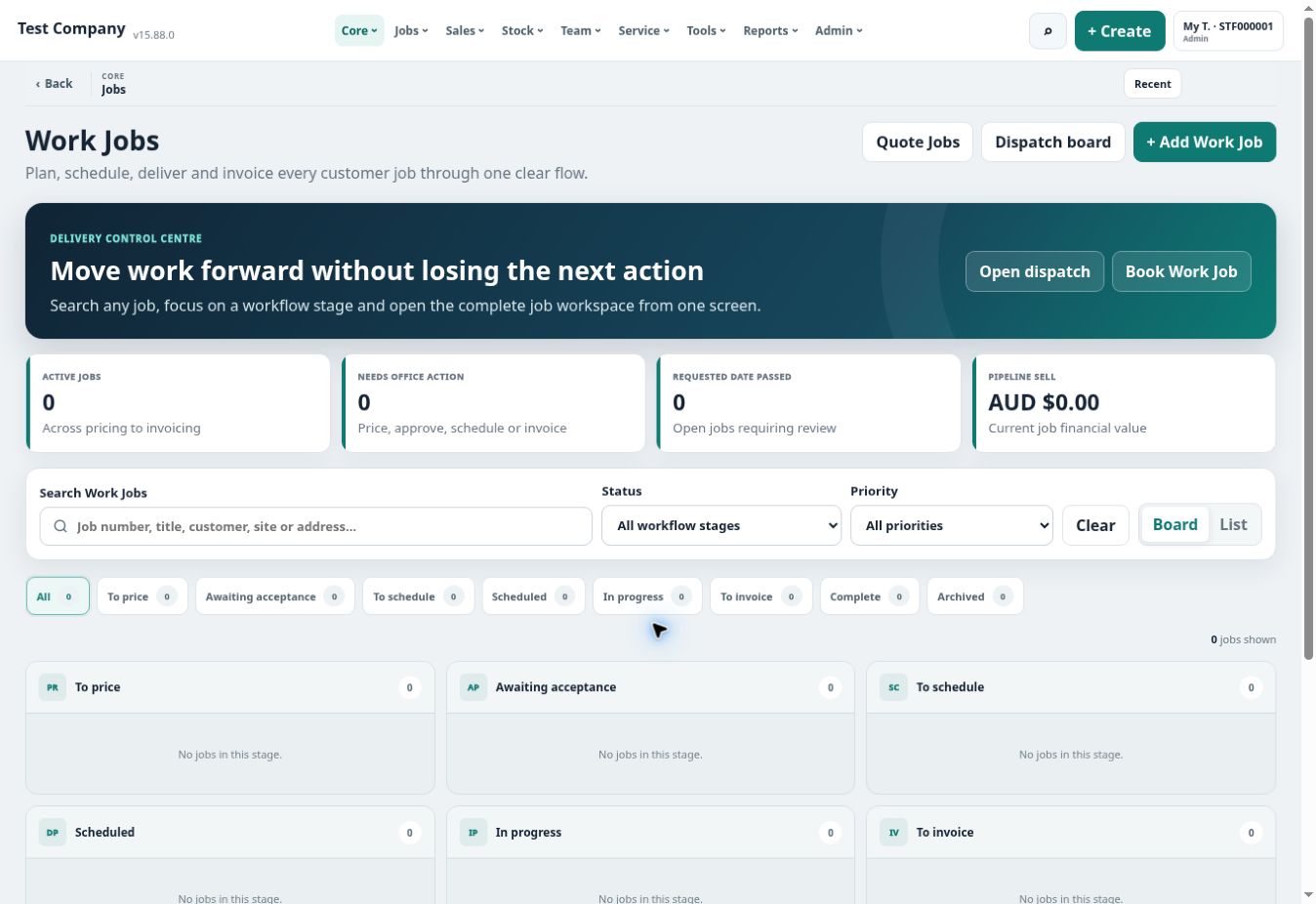Expand the Jobs navigation menu
Viewport: 1316px width, 904px height.
pyautogui.click(x=411, y=30)
